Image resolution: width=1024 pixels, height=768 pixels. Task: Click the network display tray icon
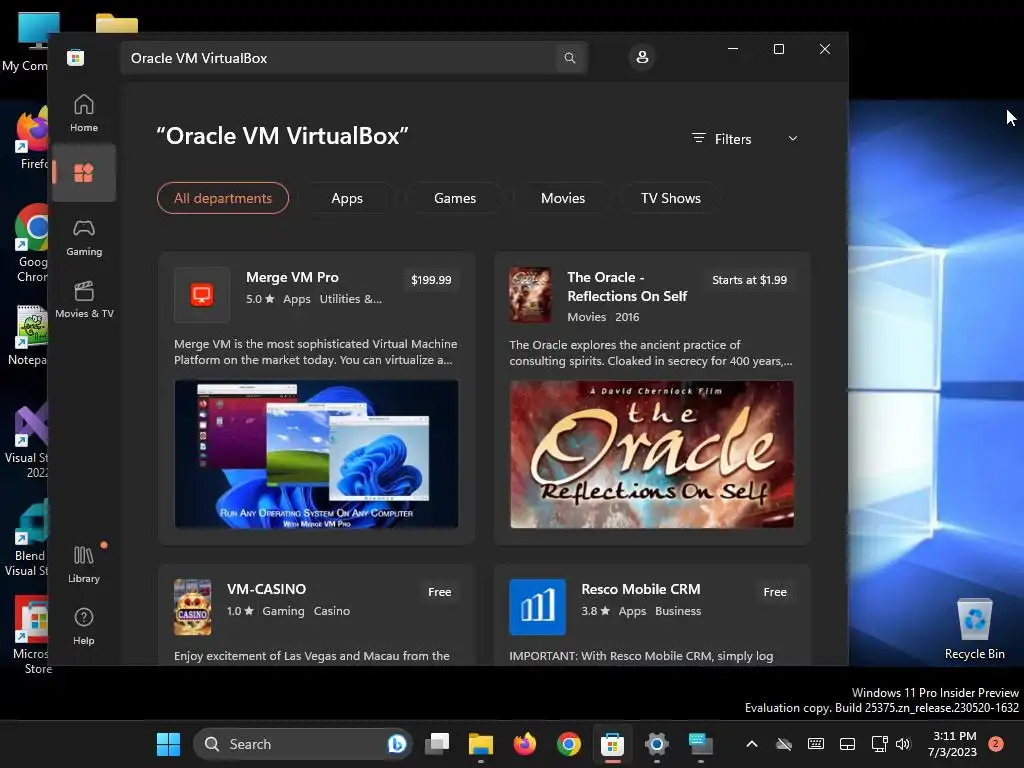[x=879, y=744]
